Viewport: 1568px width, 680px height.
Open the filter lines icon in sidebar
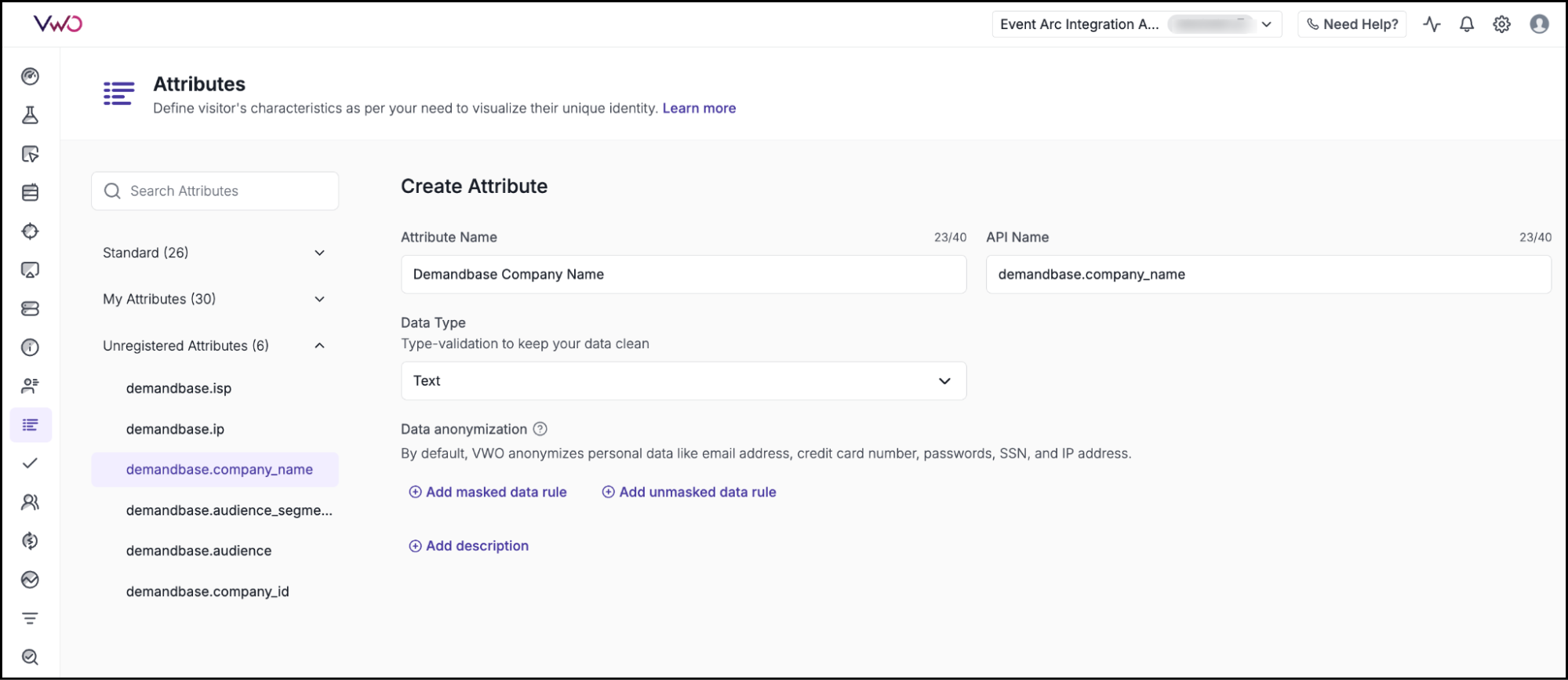(30, 618)
